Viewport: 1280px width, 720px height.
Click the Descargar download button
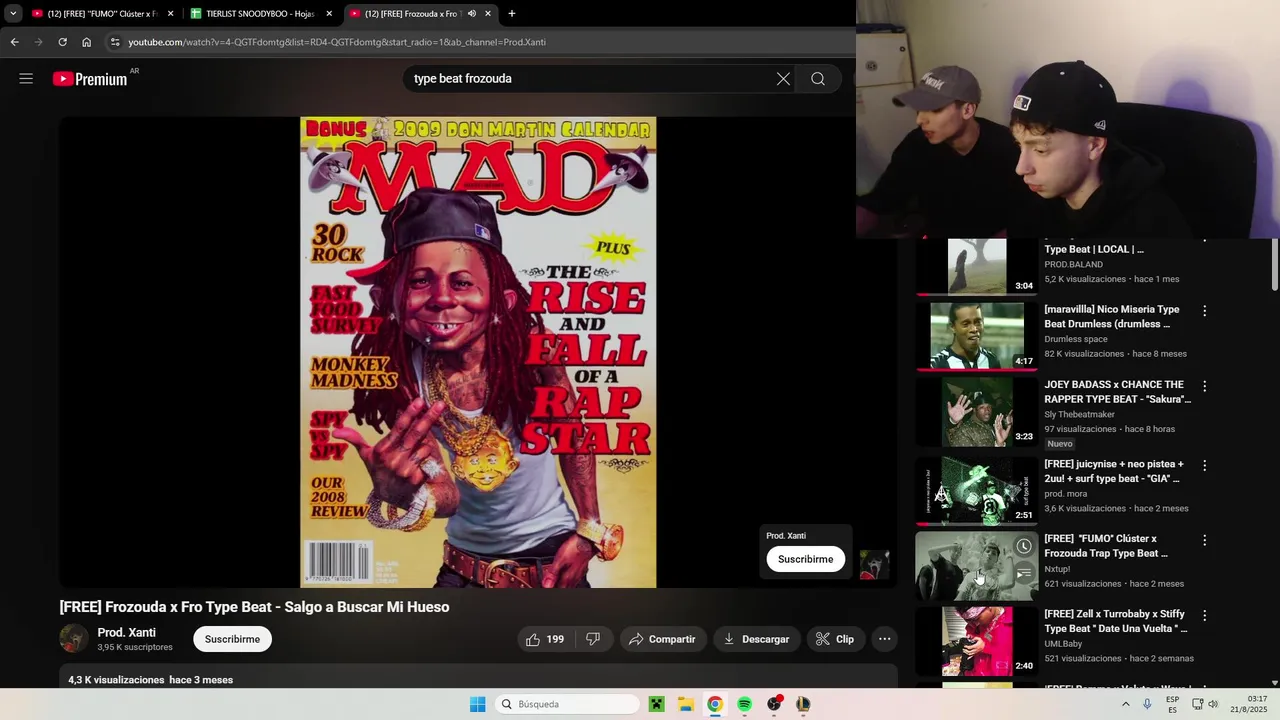click(757, 639)
